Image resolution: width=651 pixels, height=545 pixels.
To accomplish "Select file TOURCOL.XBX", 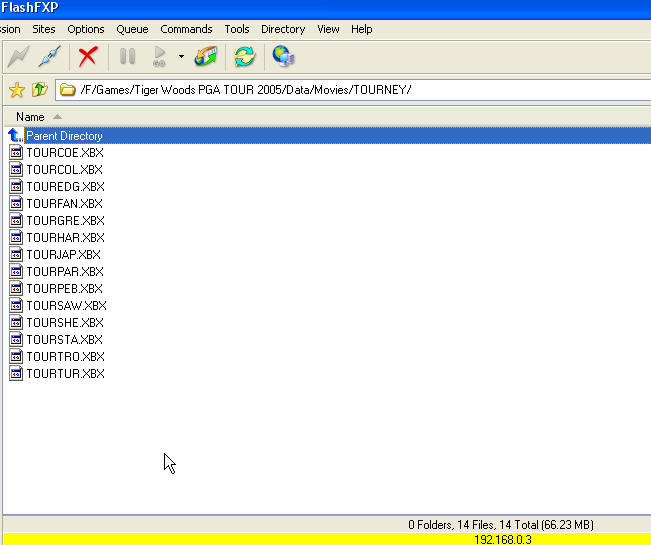I will pyautogui.click(x=64, y=170).
